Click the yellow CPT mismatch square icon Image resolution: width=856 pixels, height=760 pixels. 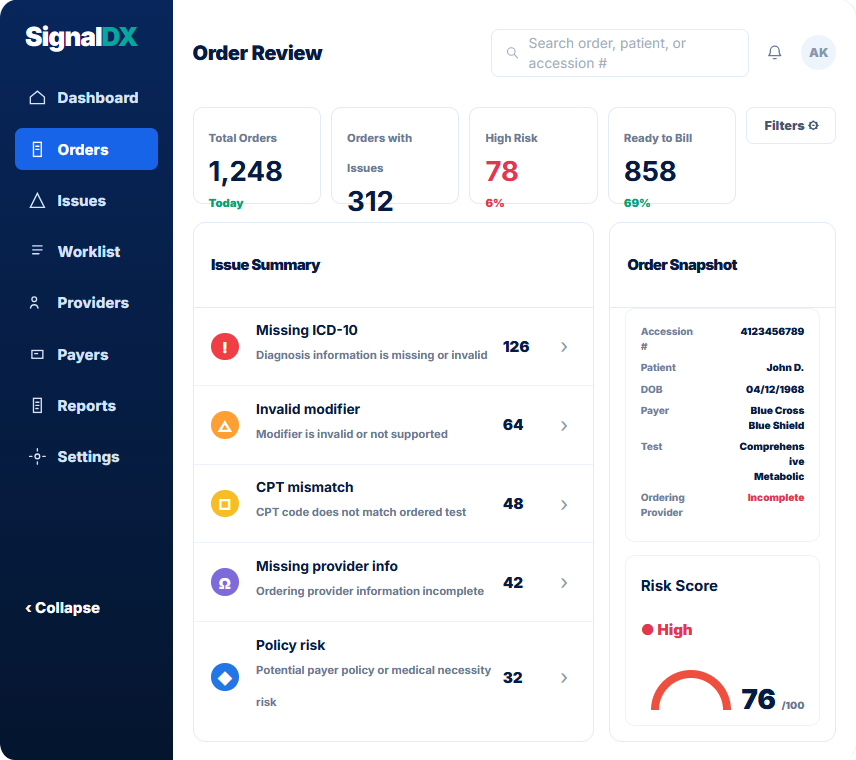tap(225, 504)
